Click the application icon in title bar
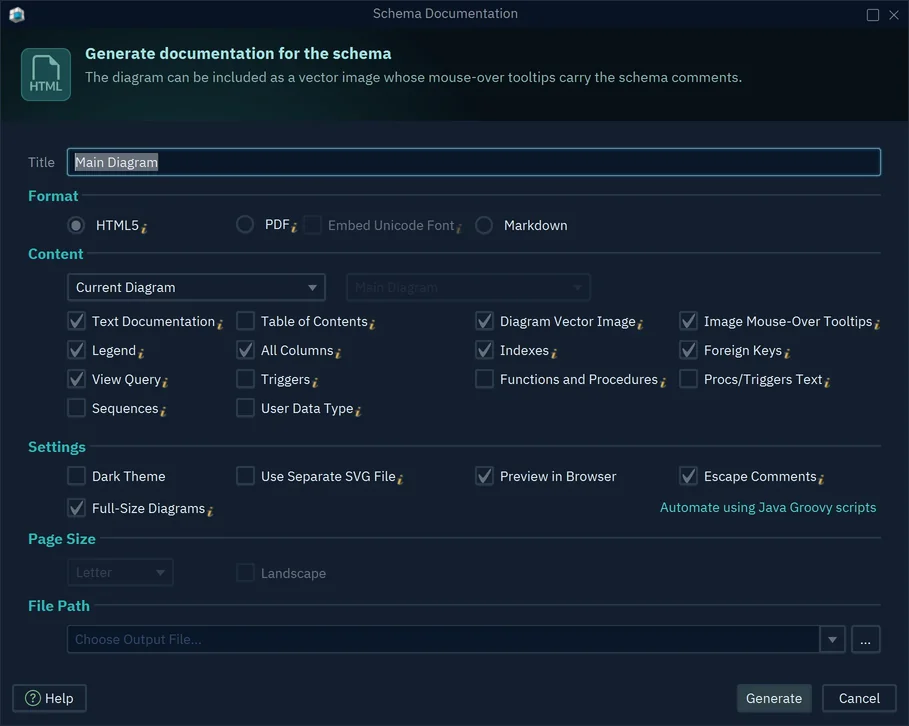The height and width of the screenshot is (726, 909). (17, 14)
